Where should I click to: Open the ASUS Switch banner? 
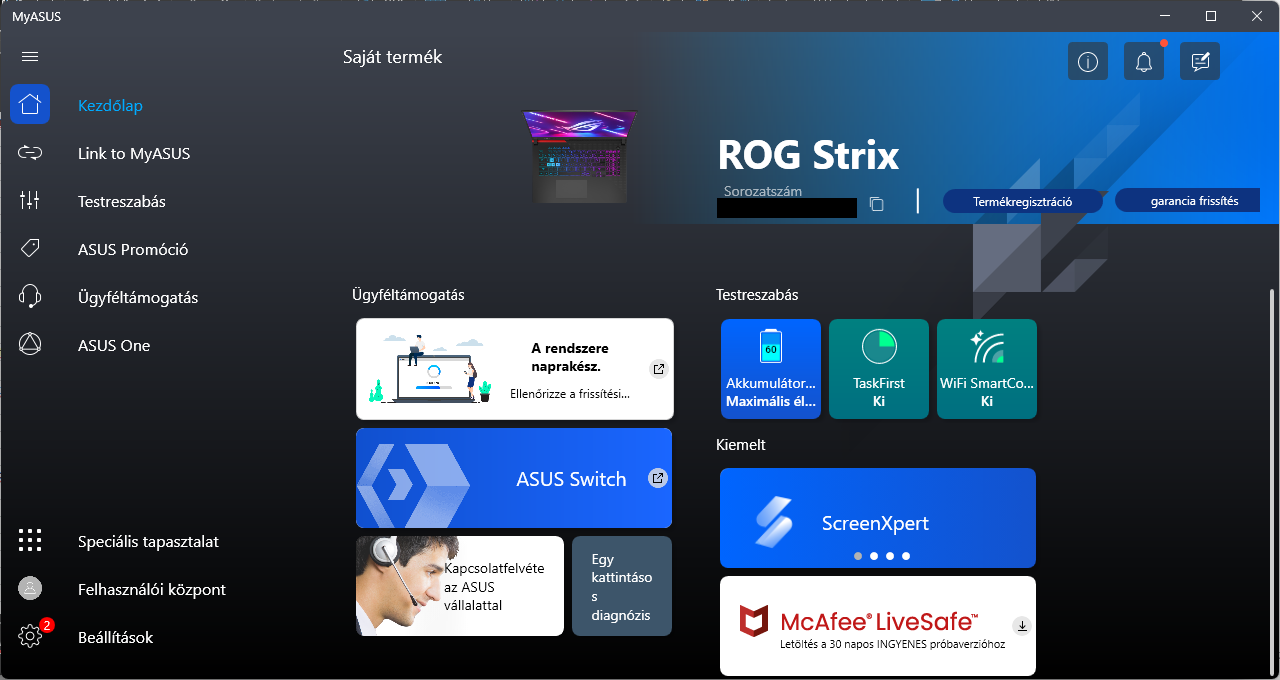pyautogui.click(x=514, y=478)
